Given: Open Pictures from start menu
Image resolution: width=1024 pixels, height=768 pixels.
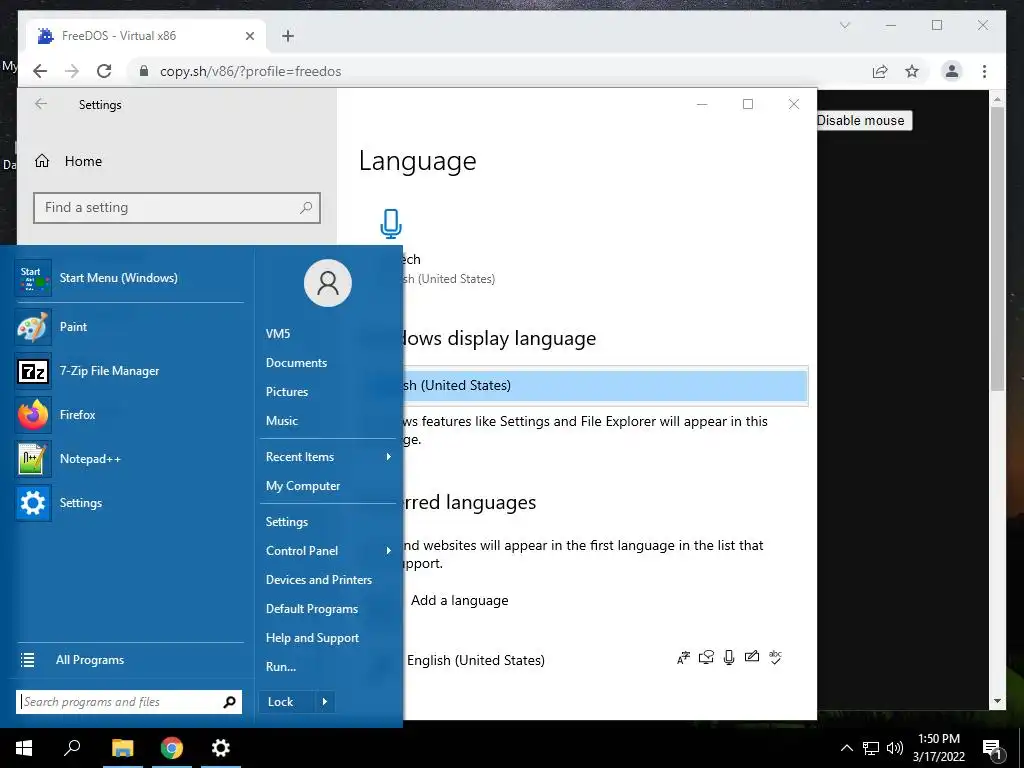Looking at the screenshot, I should (287, 392).
